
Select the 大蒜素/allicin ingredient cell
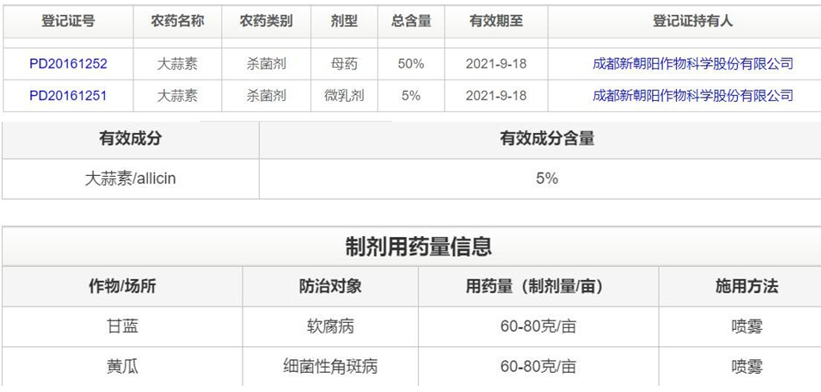pyautogui.click(x=130, y=179)
